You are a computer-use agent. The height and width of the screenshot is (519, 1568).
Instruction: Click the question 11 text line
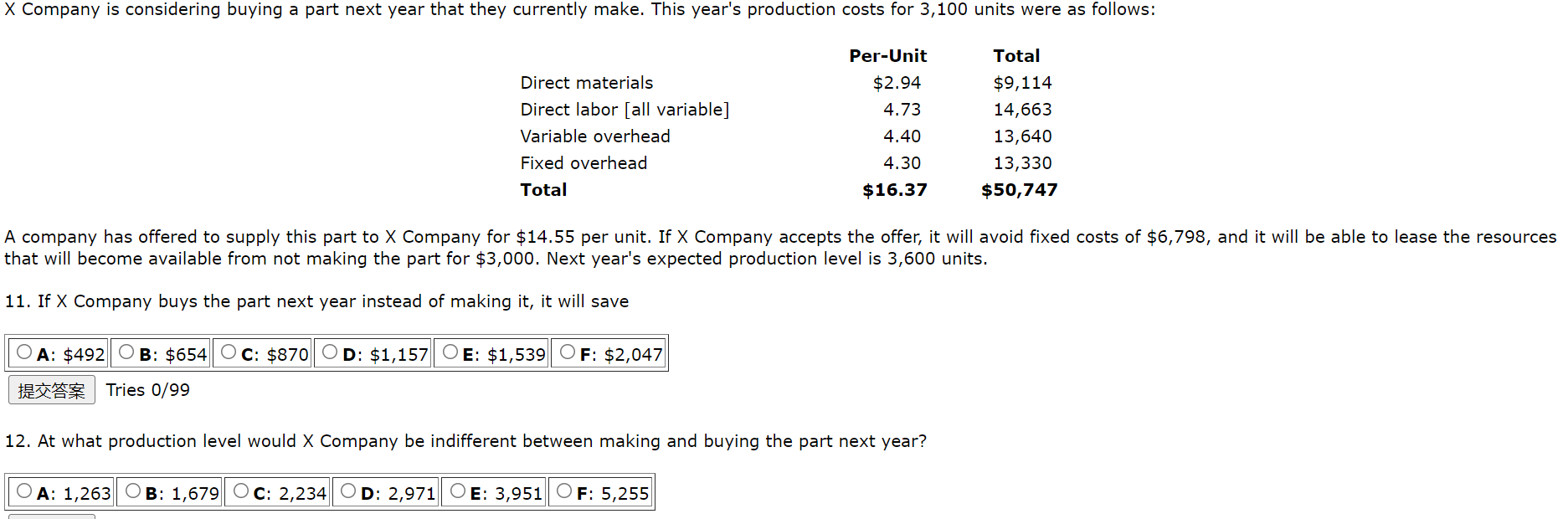pos(316,301)
